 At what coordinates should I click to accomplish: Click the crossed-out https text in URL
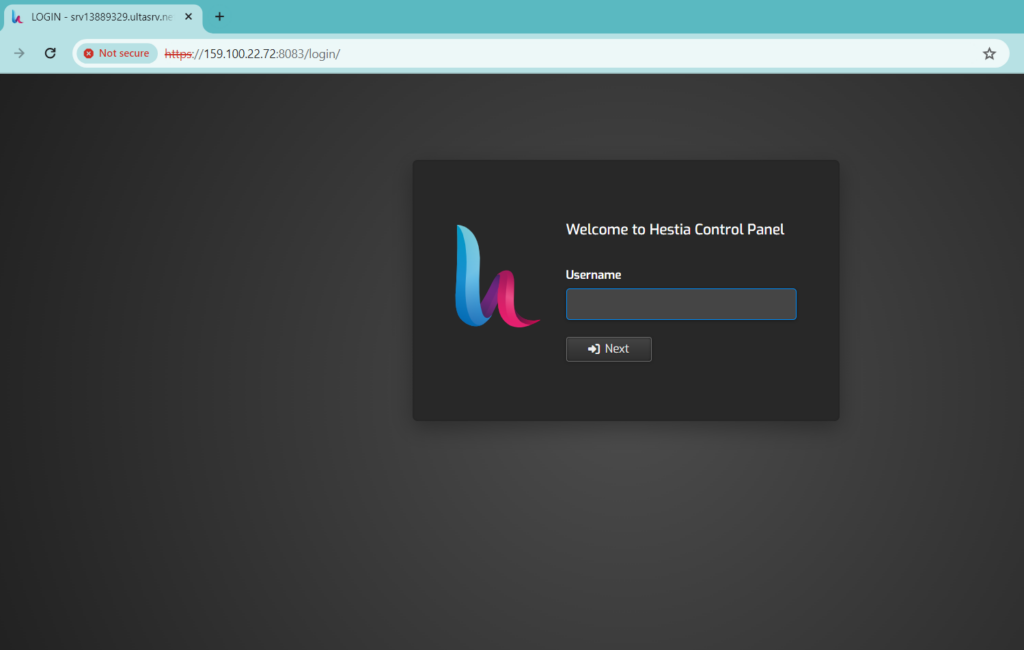coord(178,54)
